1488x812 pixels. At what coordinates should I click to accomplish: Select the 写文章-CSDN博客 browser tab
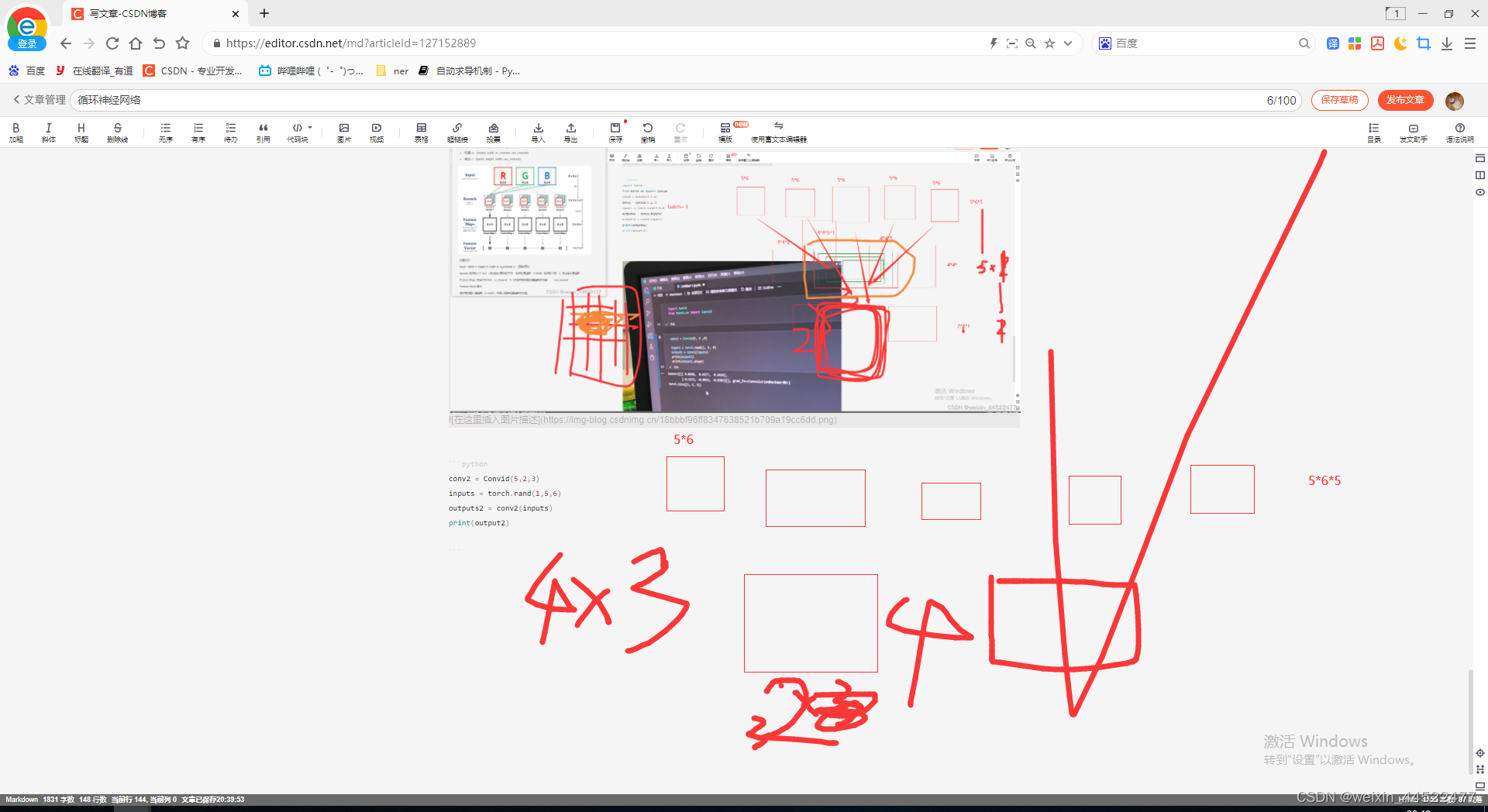(x=155, y=13)
